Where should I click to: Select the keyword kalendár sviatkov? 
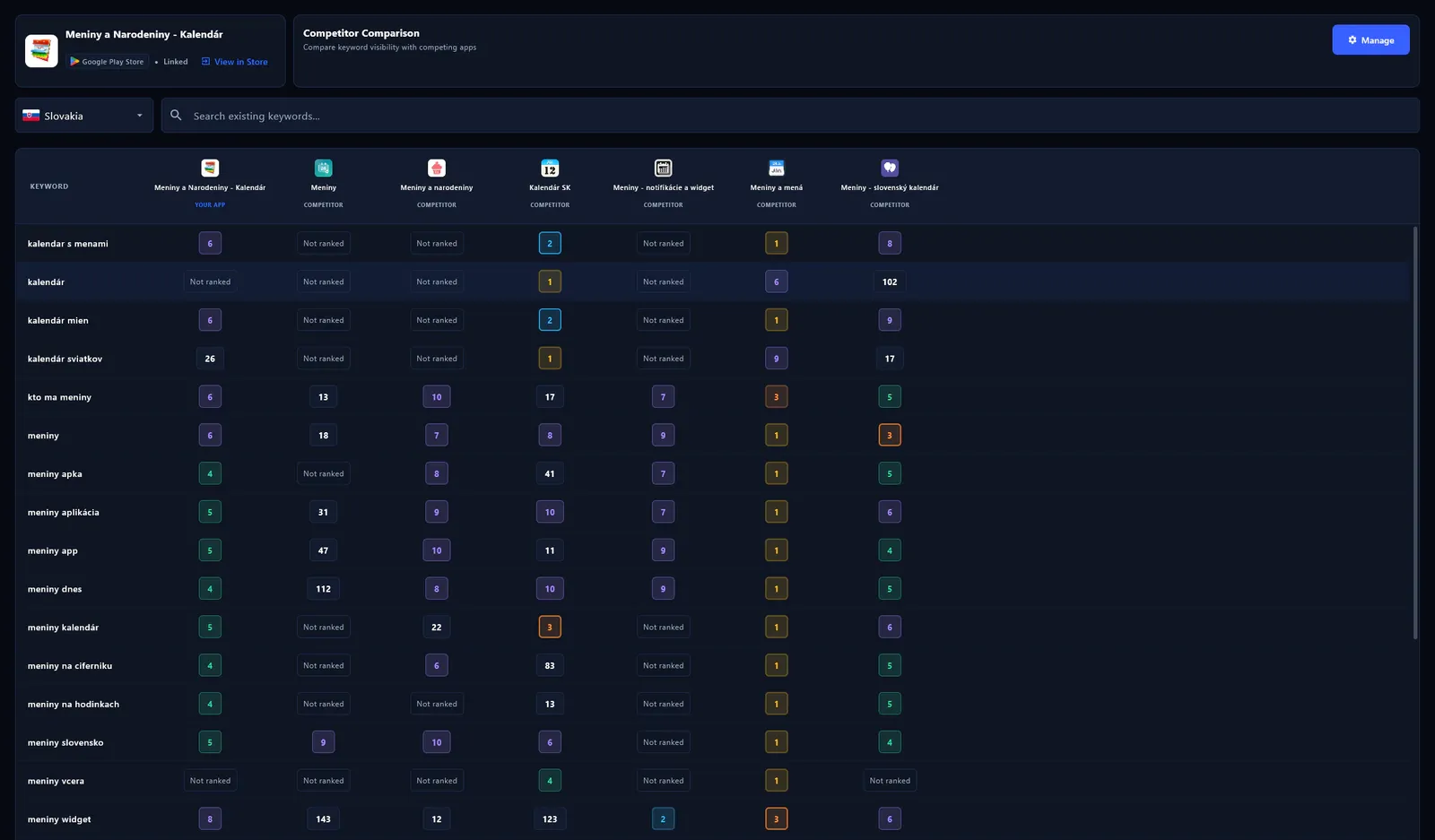tap(65, 359)
